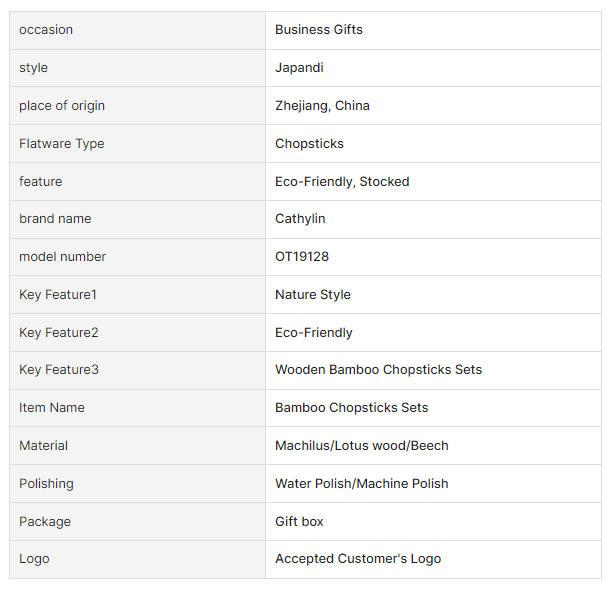Viewport: 615px width, 590px height.
Task: Click 'Accepted Customer's Logo' value
Action: (x=358, y=559)
